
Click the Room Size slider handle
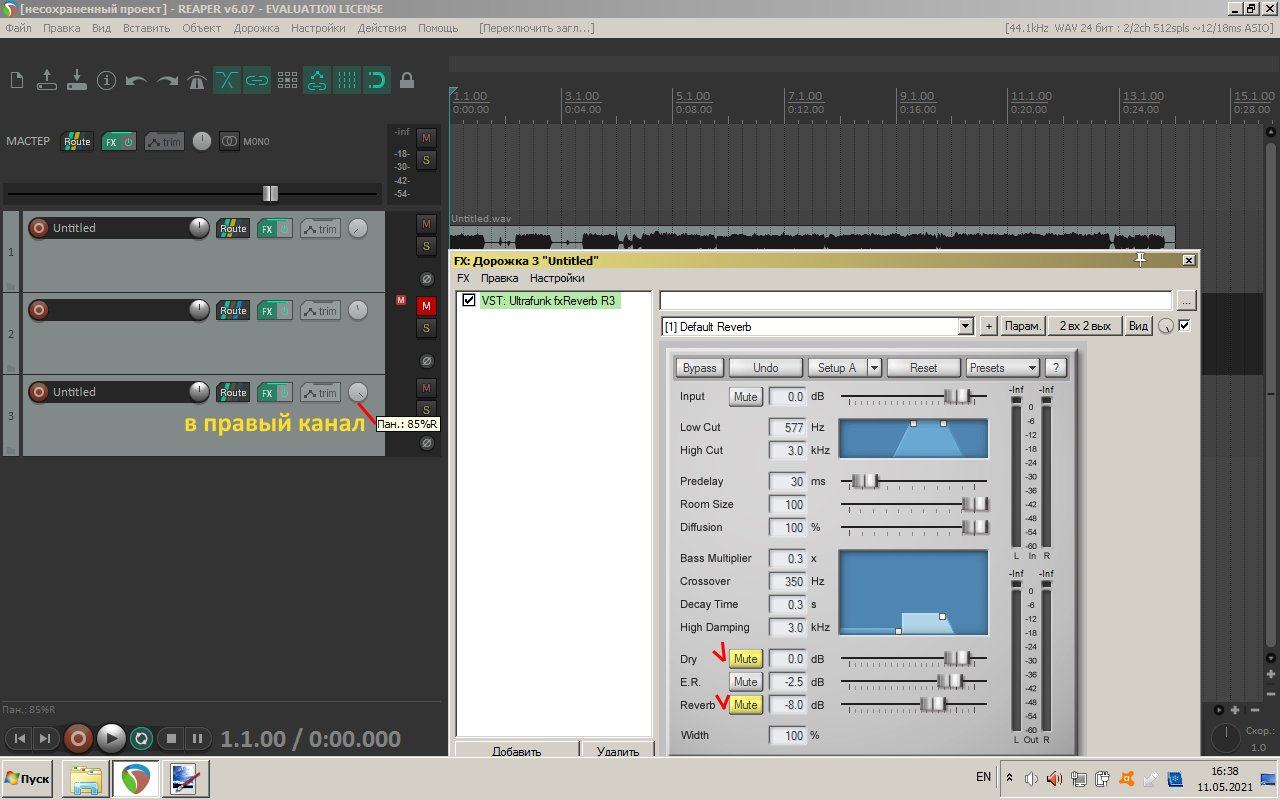tap(974, 505)
